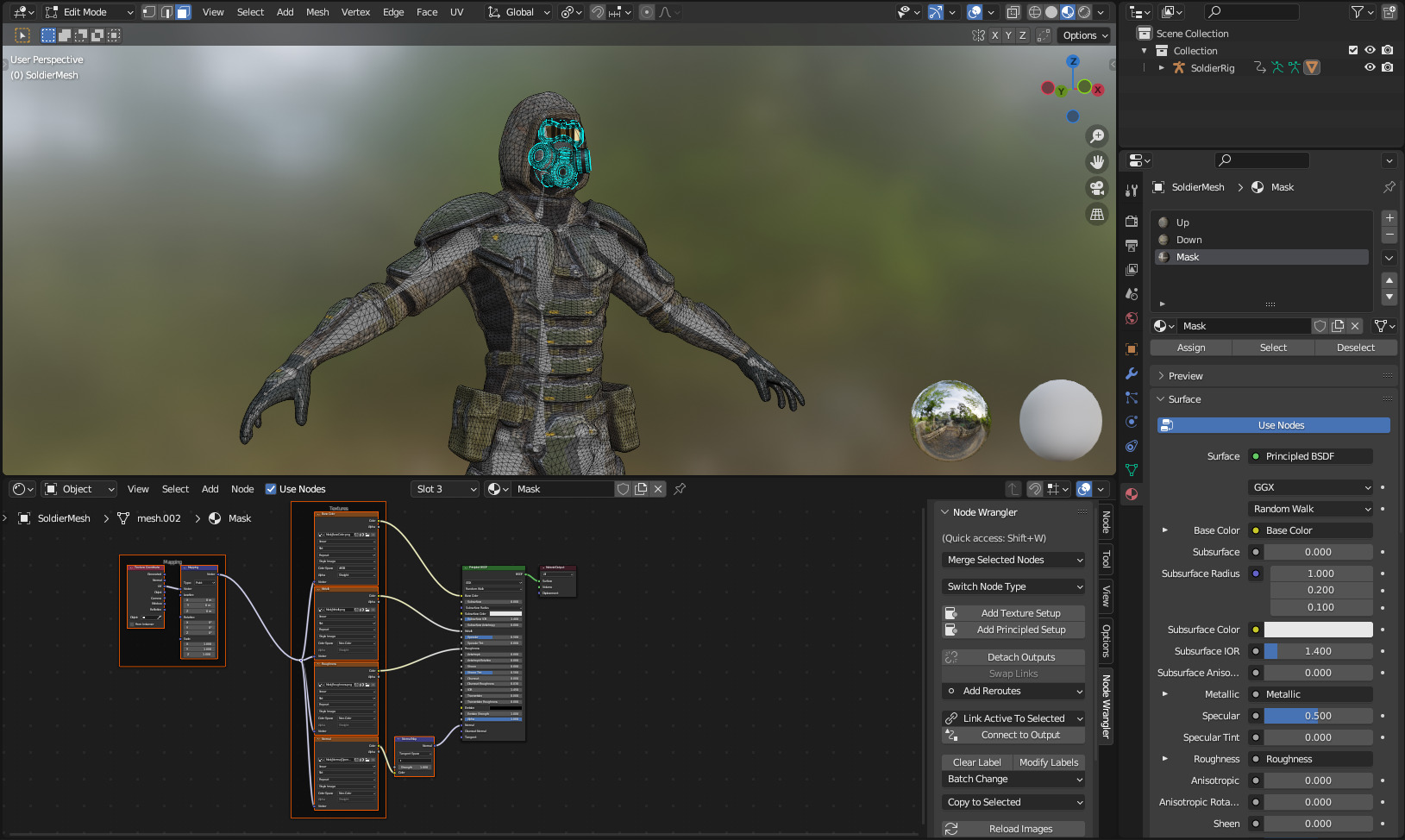The height and width of the screenshot is (840, 1405).
Task: Open the Global transform orientation dropdown
Action: click(518, 12)
